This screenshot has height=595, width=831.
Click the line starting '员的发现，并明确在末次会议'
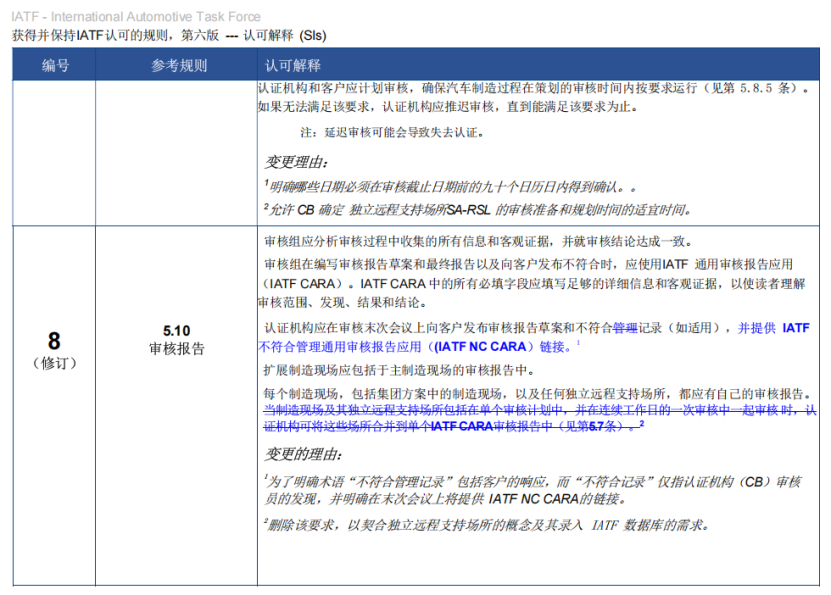coord(446,499)
